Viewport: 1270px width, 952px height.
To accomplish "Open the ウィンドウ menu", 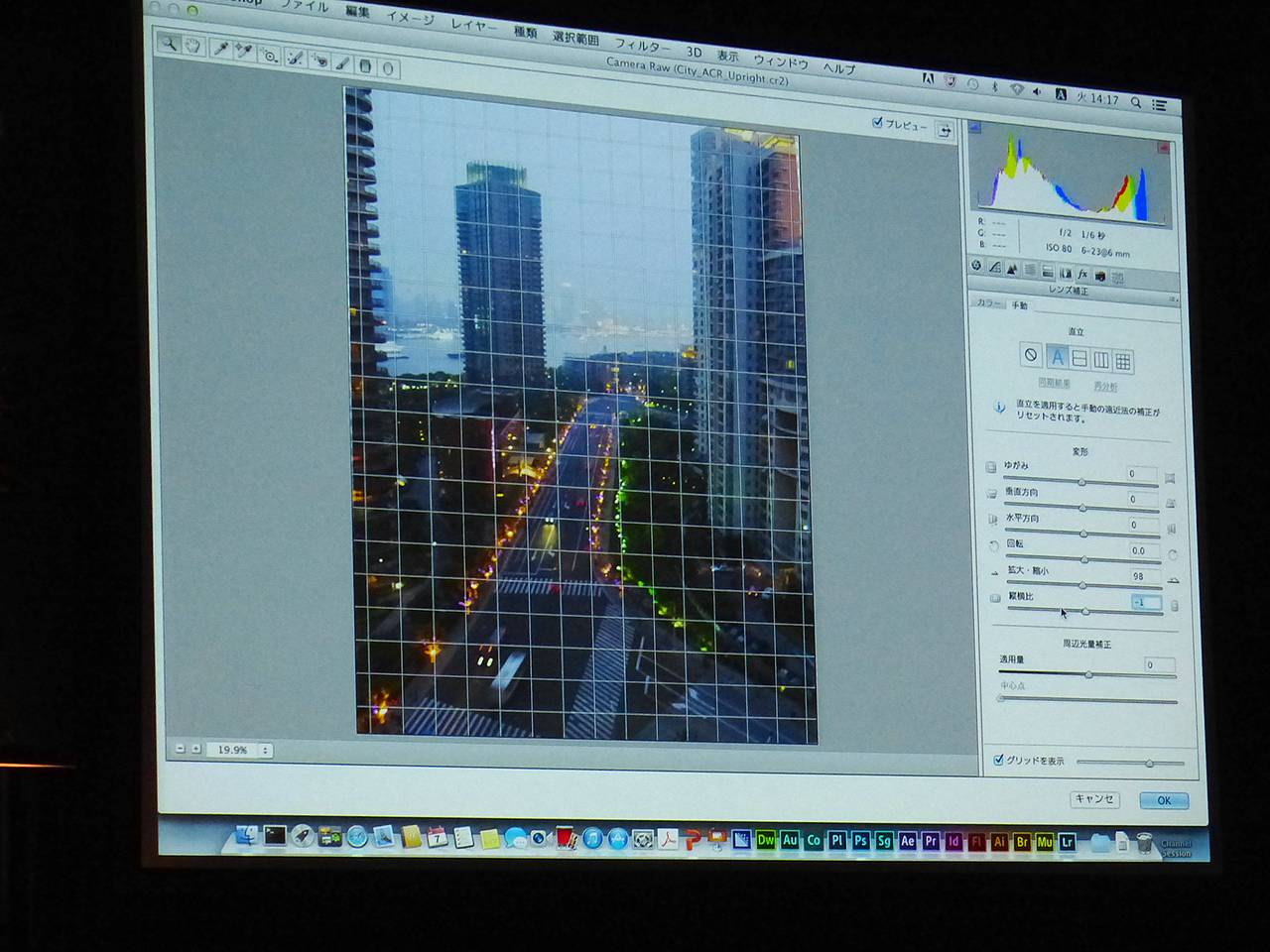I will tap(782, 60).
